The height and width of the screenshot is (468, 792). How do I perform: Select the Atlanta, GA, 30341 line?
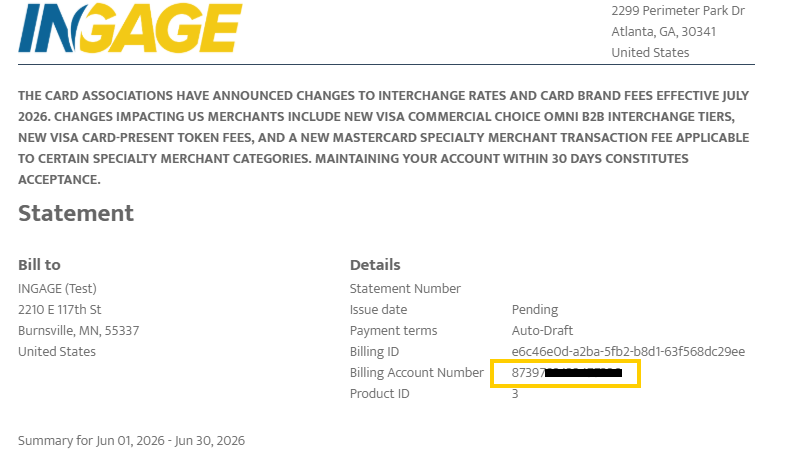click(663, 32)
